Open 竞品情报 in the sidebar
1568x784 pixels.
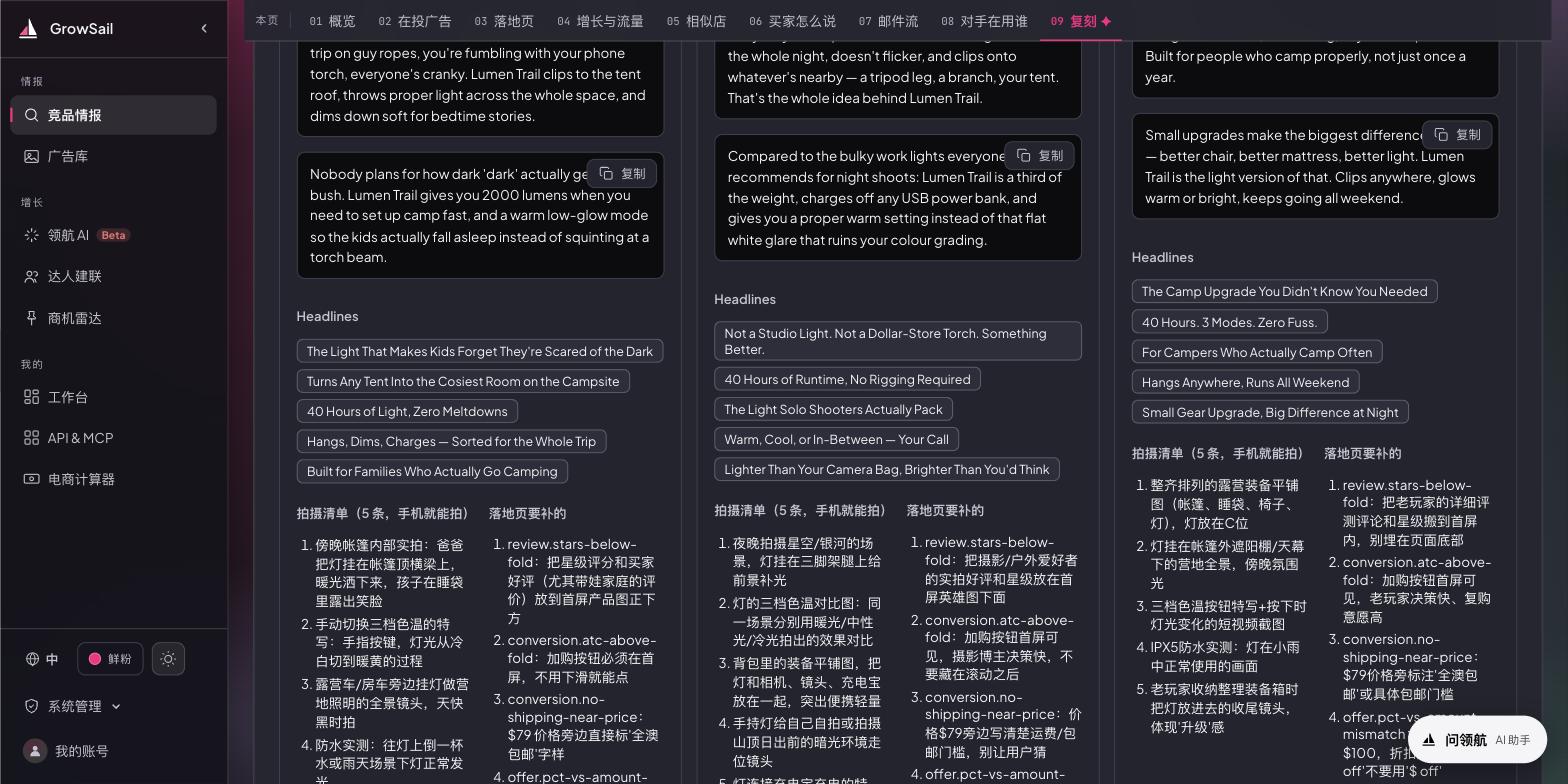pos(113,115)
